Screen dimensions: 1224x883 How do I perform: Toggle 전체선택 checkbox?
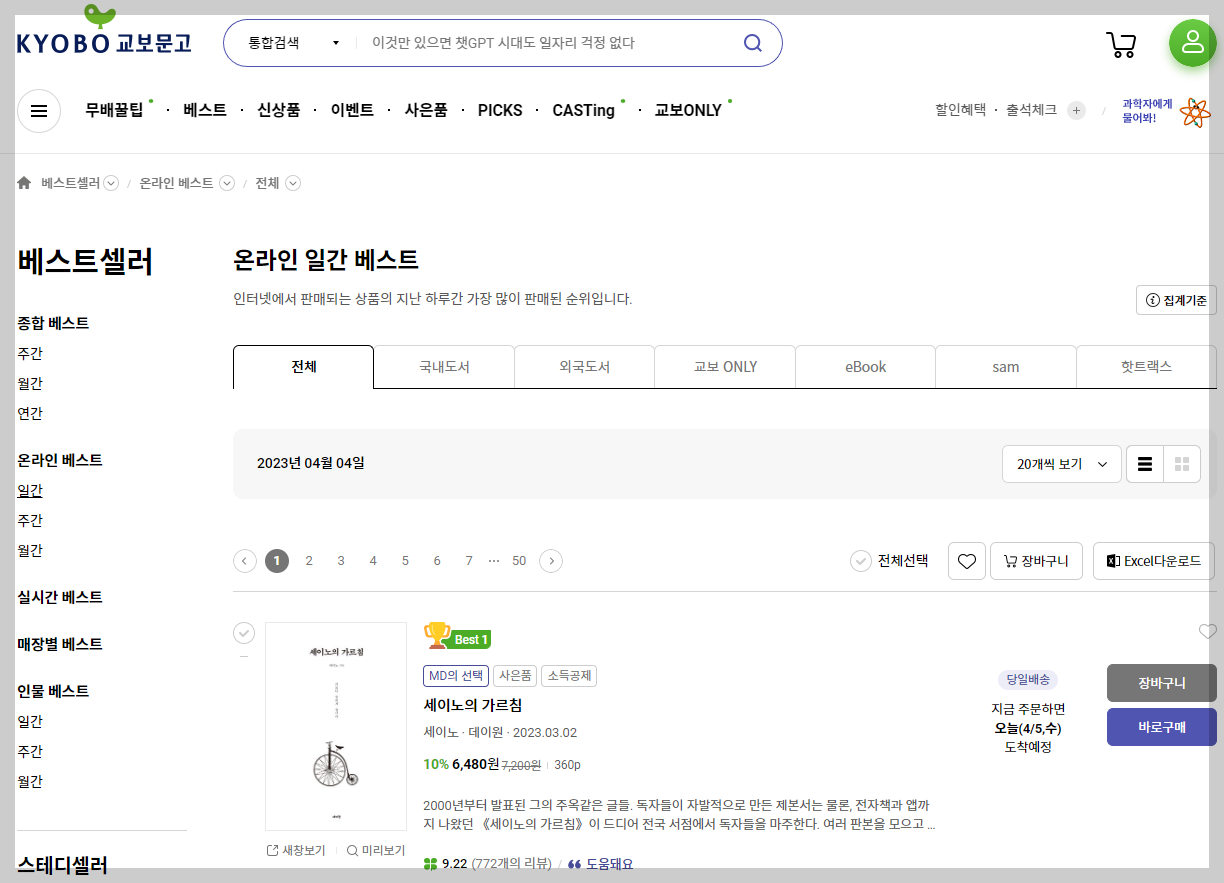tap(861, 561)
